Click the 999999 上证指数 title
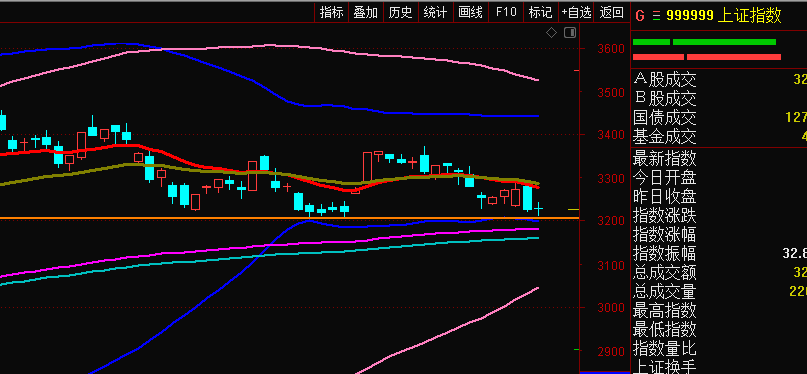This screenshot has height=374, width=807. pyautogui.click(x=724, y=15)
